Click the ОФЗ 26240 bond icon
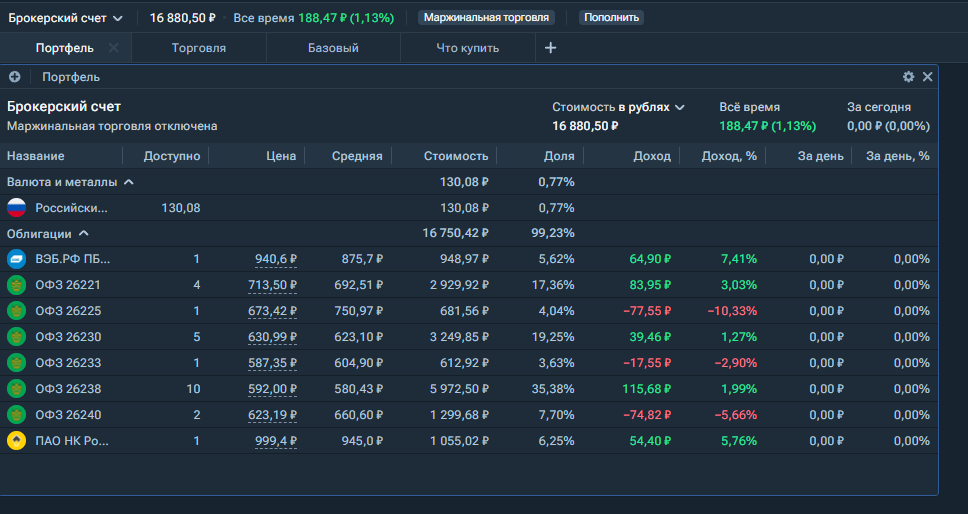 (17, 415)
